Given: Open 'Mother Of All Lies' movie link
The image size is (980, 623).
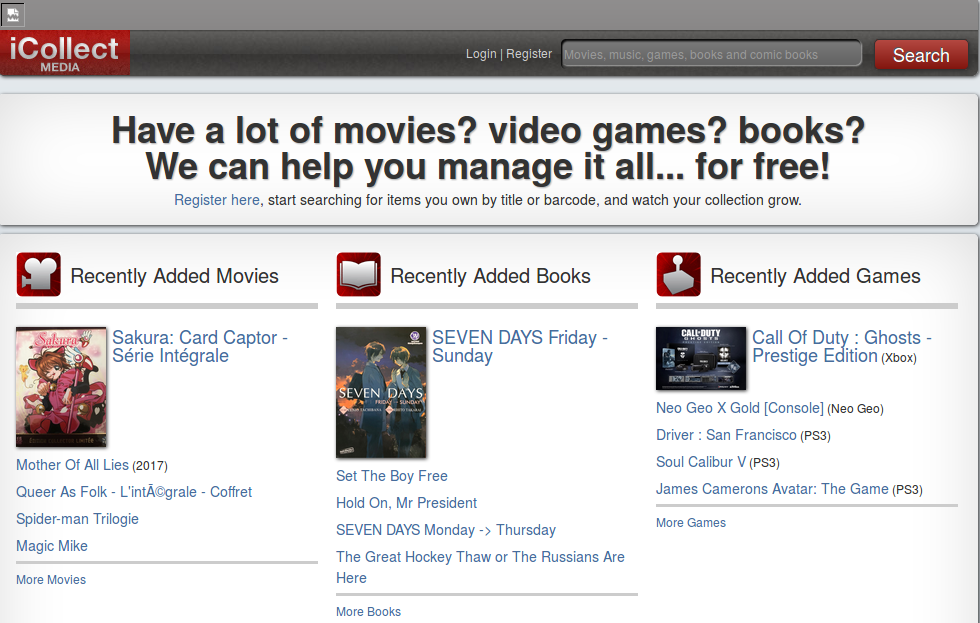Looking at the screenshot, I should (x=72, y=465).
